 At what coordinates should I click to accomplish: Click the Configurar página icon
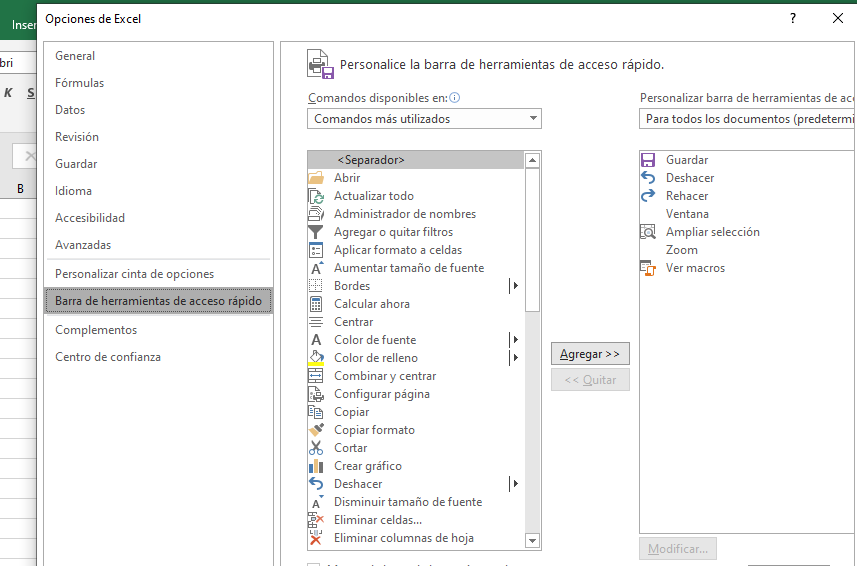316,394
